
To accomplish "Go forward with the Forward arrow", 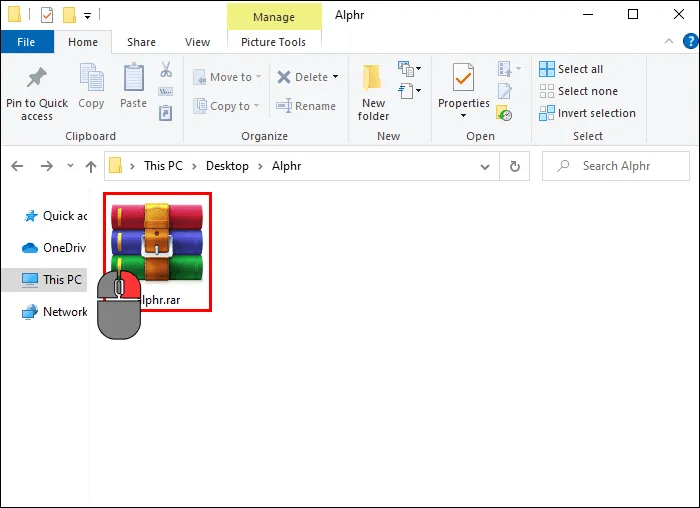I will click(x=46, y=166).
